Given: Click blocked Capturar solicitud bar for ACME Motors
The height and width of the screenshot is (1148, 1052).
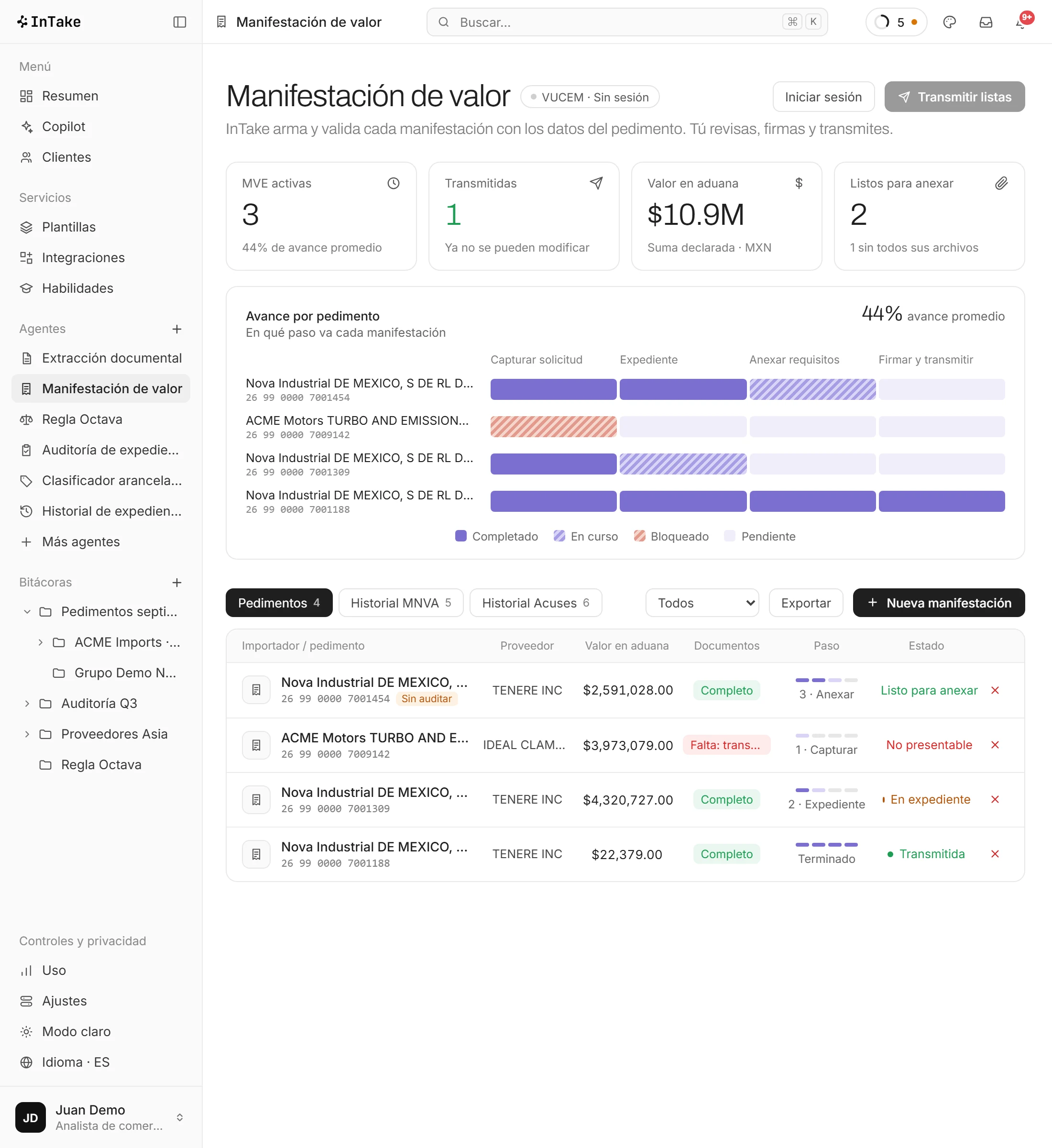Looking at the screenshot, I should 553,427.
